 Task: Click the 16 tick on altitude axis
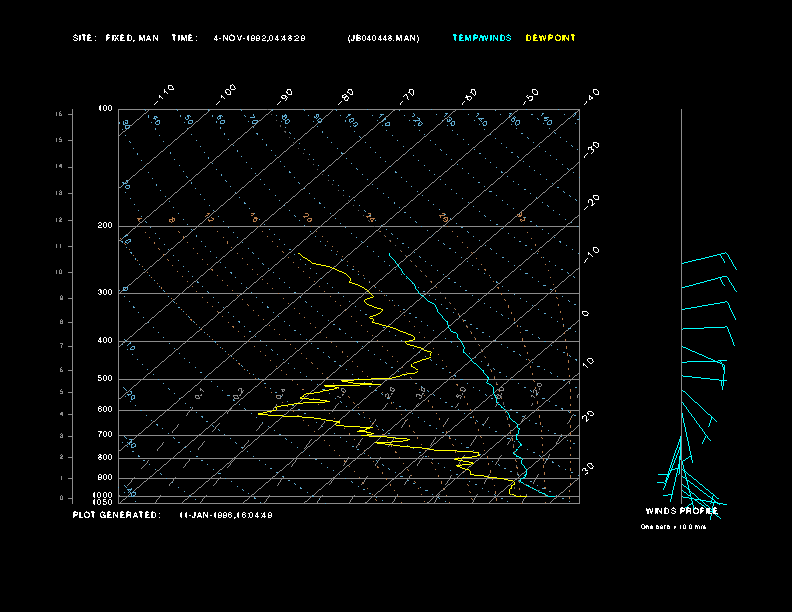click(x=59, y=114)
